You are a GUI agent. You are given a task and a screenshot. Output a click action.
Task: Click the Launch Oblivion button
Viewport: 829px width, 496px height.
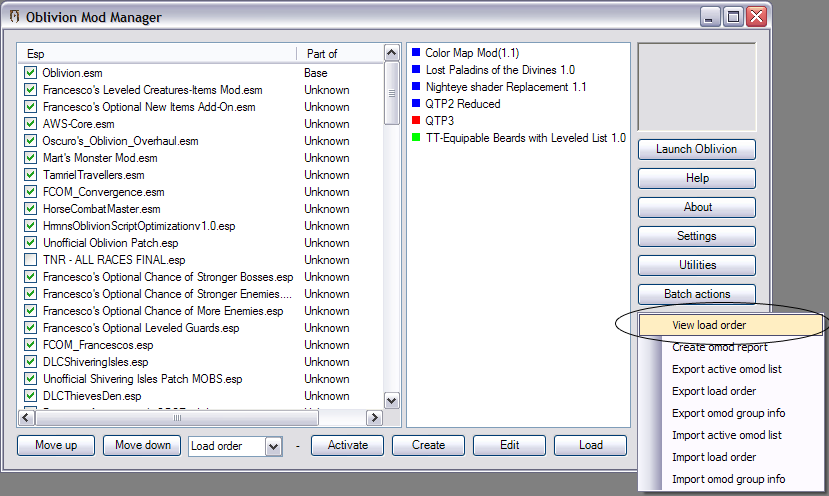click(697, 149)
